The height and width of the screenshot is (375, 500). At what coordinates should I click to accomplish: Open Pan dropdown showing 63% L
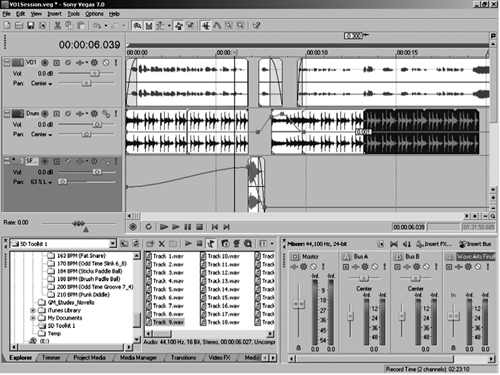coord(50,182)
